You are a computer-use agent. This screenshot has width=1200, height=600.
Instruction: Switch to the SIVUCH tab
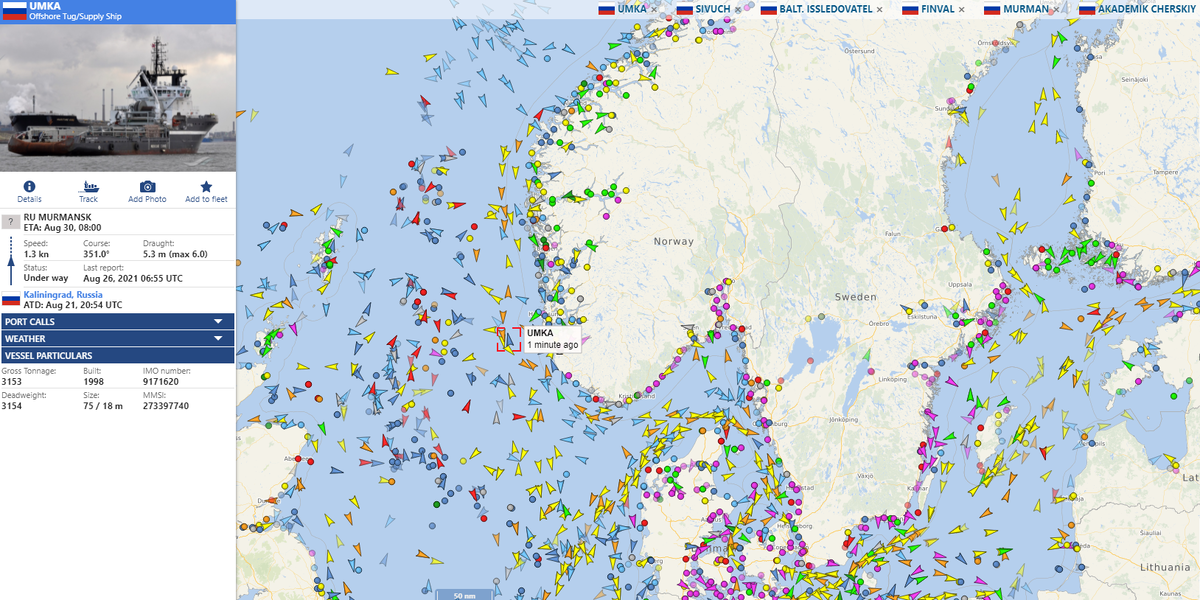tap(713, 9)
